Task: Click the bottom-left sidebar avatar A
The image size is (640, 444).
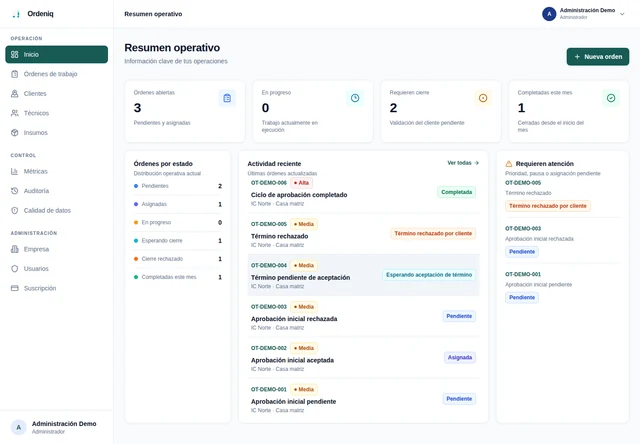Action: click(x=18, y=427)
